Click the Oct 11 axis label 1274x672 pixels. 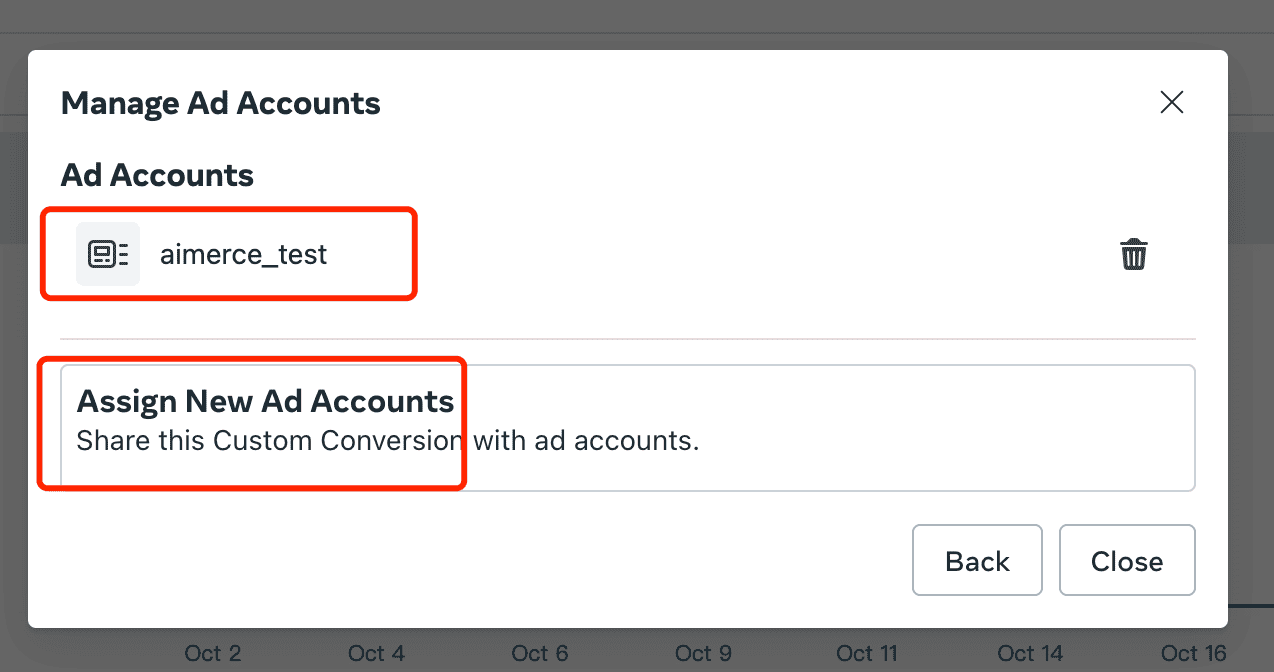coord(867,653)
